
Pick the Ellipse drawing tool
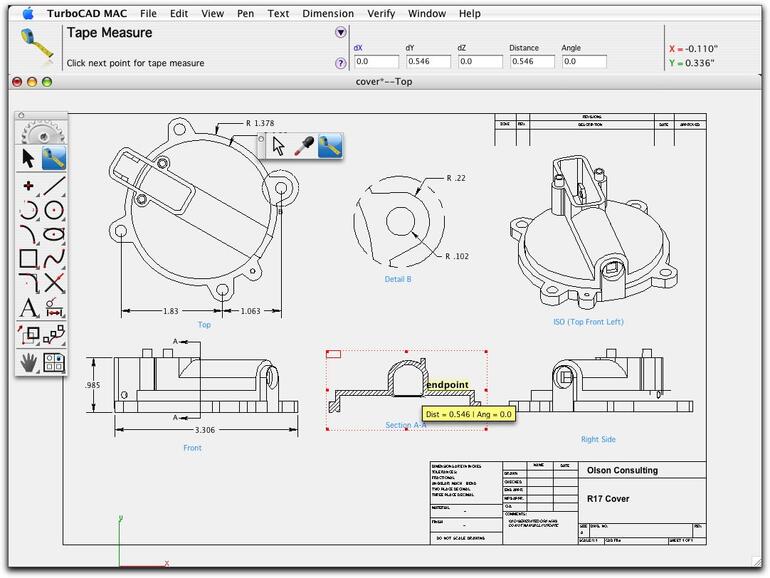(x=55, y=235)
